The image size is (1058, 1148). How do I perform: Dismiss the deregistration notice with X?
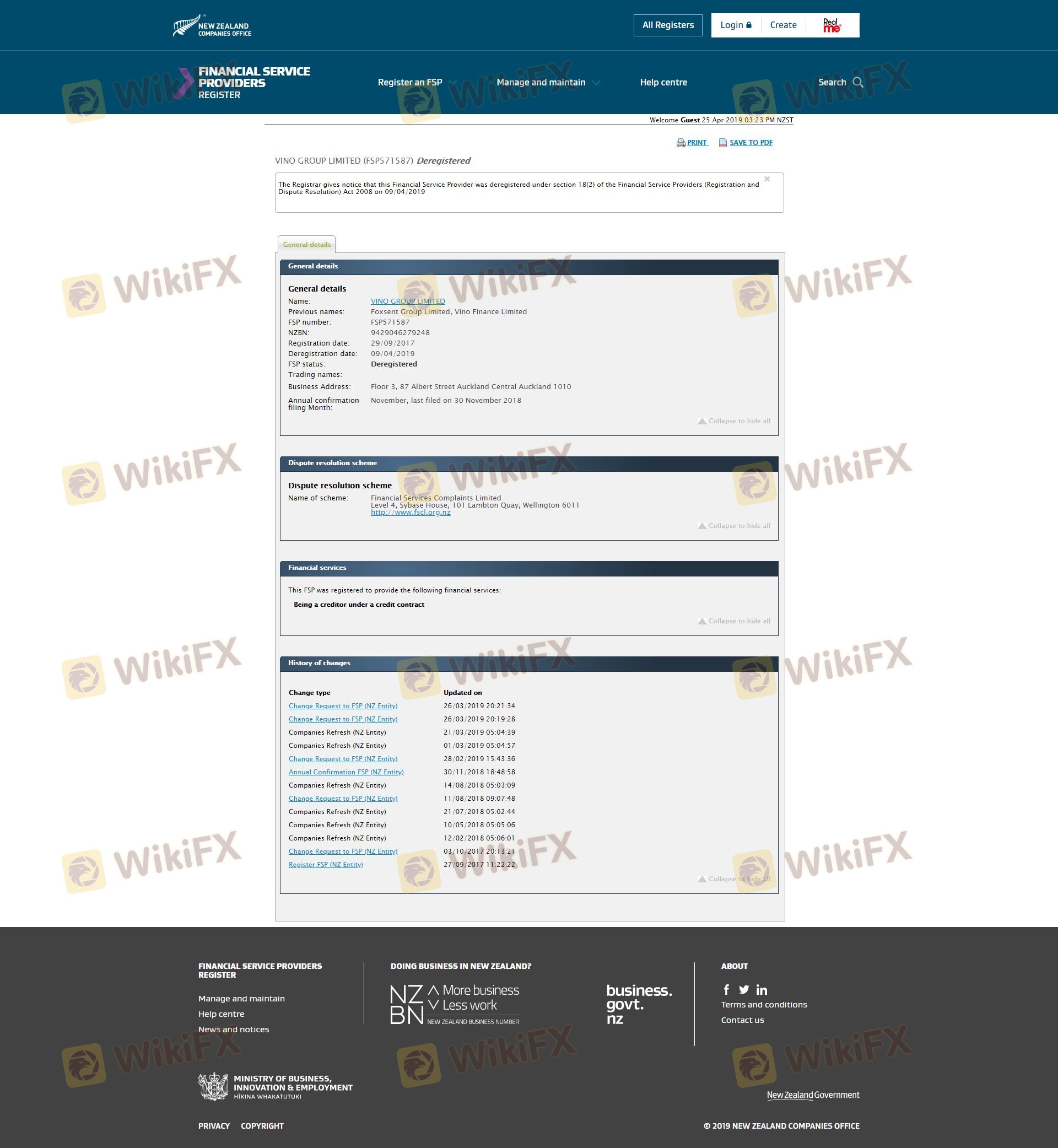(766, 179)
